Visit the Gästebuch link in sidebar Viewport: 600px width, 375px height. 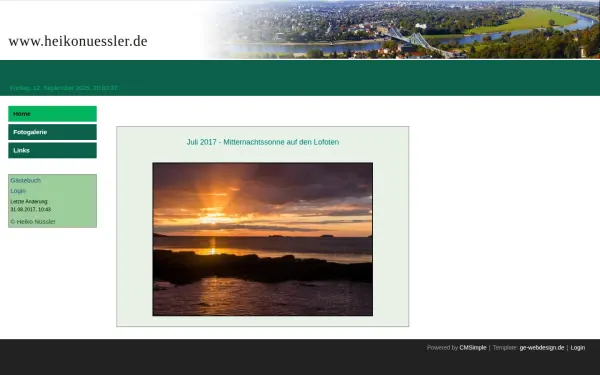click(x=26, y=180)
